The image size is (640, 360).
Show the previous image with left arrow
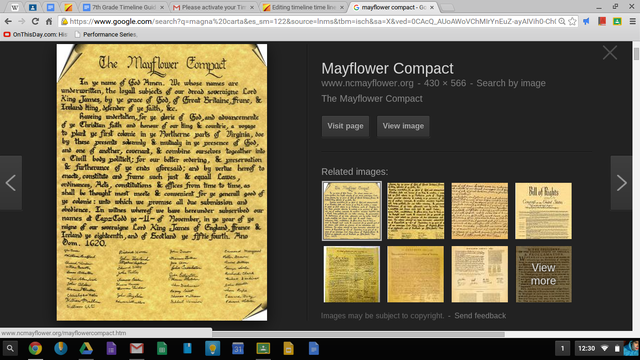11,183
